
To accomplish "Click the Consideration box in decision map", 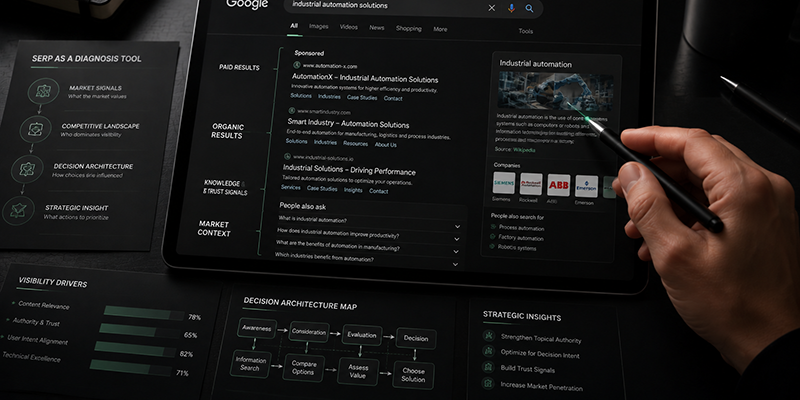I will [309, 332].
